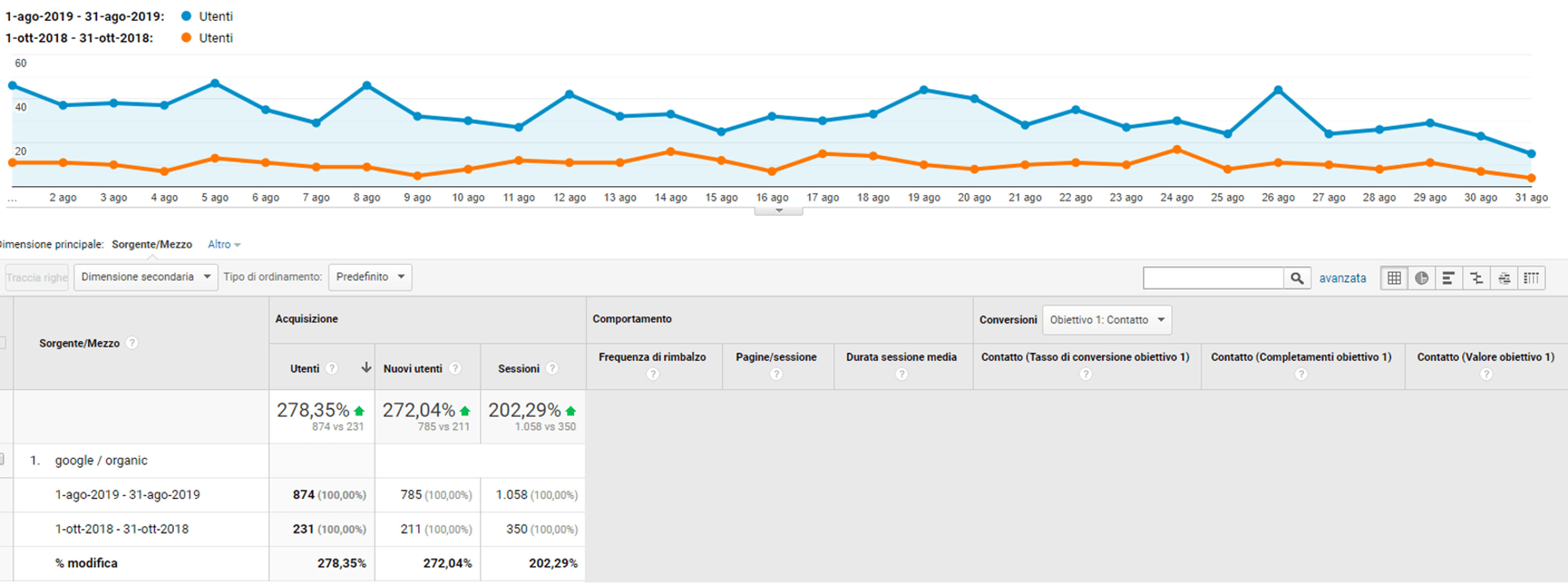Switch to pivot table view icon
1568x585 pixels.
pyautogui.click(x=1531, y=278)
